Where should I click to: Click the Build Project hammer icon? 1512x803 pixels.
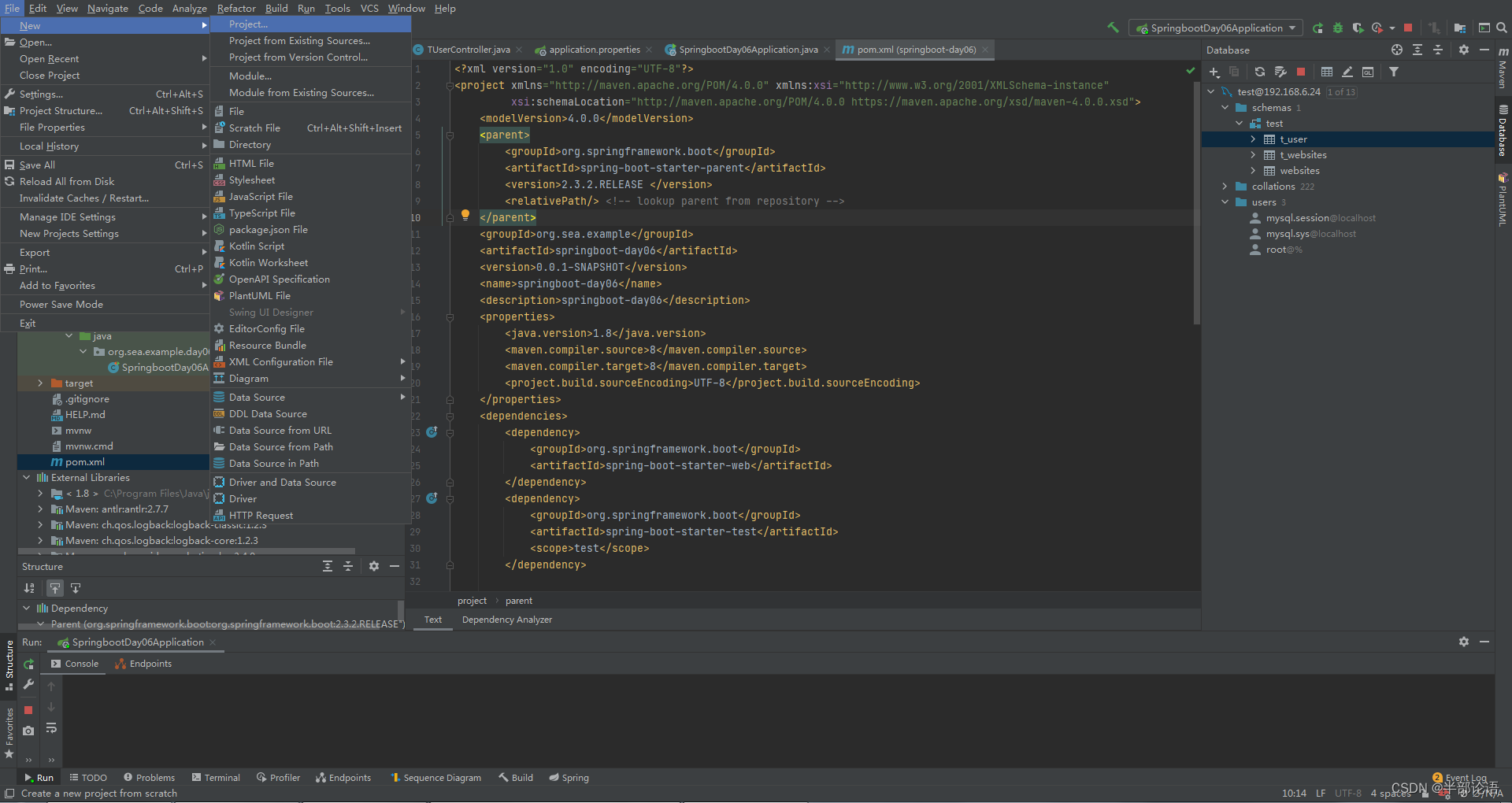coord(1113,28)
